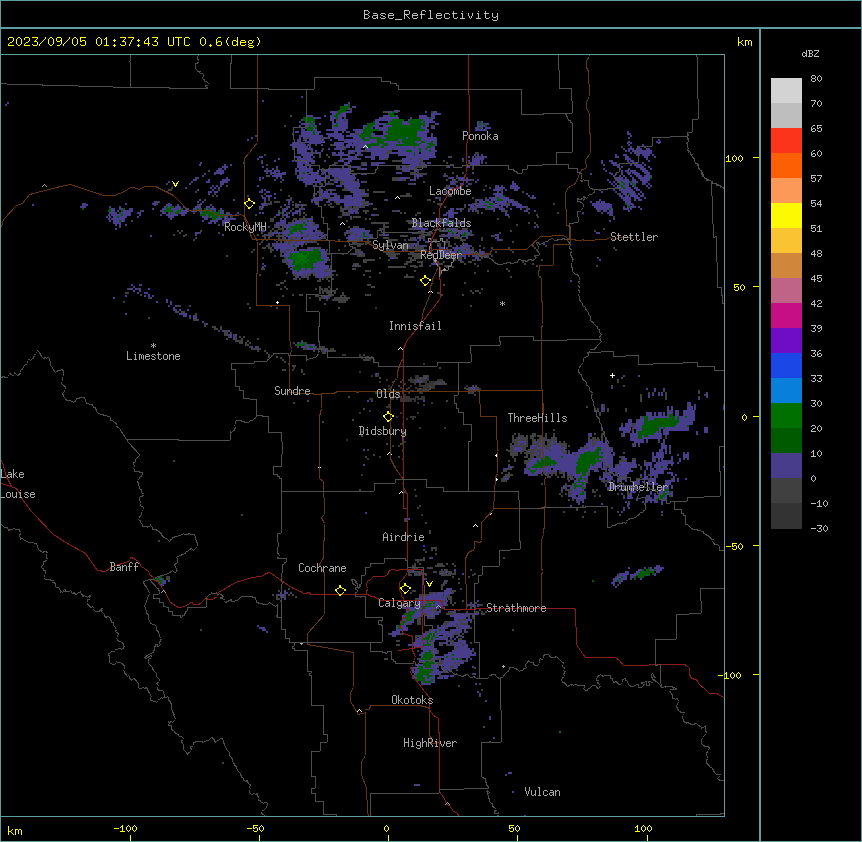Pick the blue legend swatch between 36 and 33
The image size is (862, 842).
coord(786,365)
